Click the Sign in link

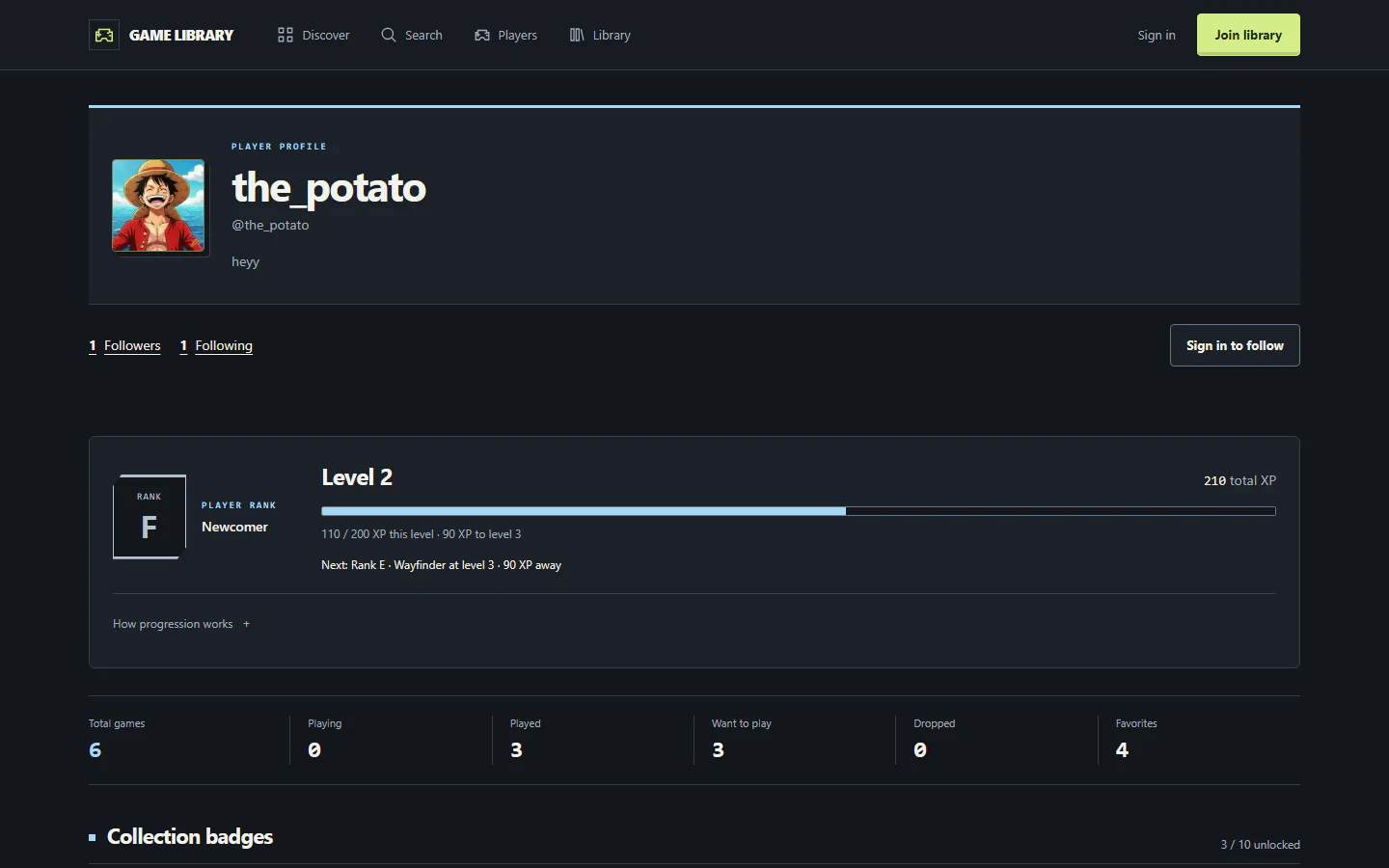(x=1157, y=35)
